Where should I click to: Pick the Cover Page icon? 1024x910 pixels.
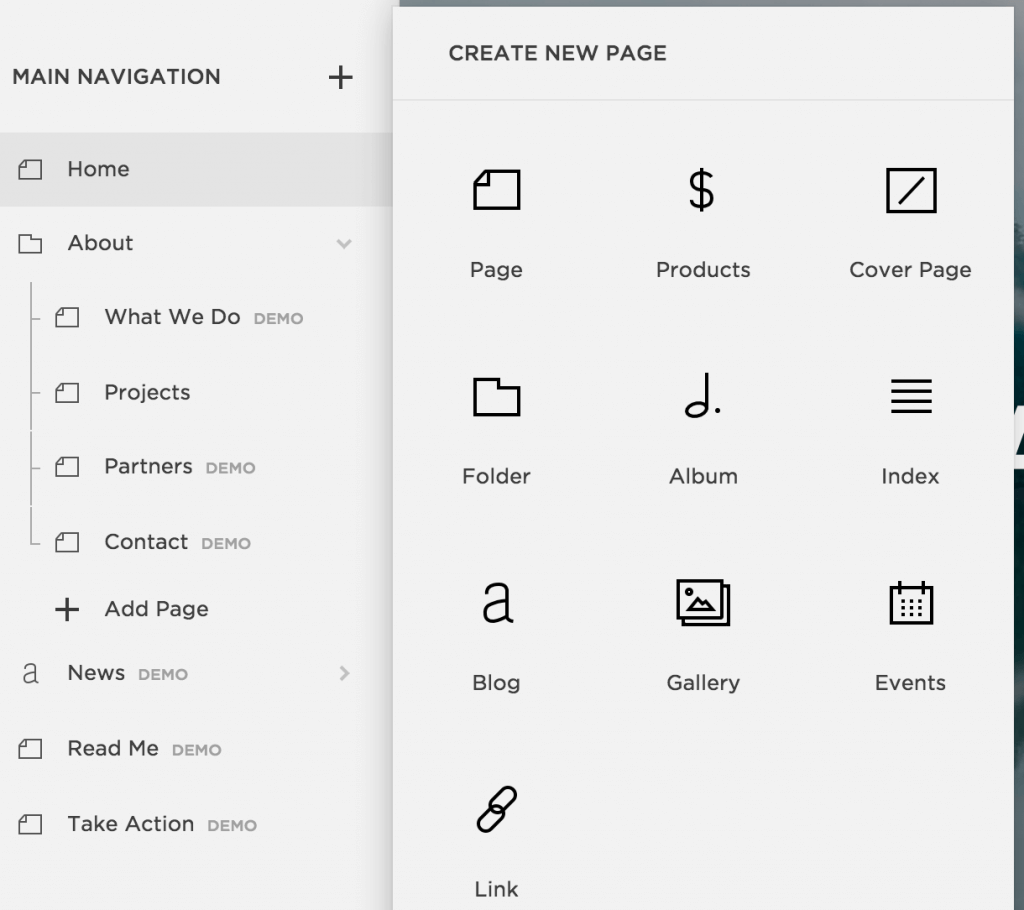click(911, 191)
